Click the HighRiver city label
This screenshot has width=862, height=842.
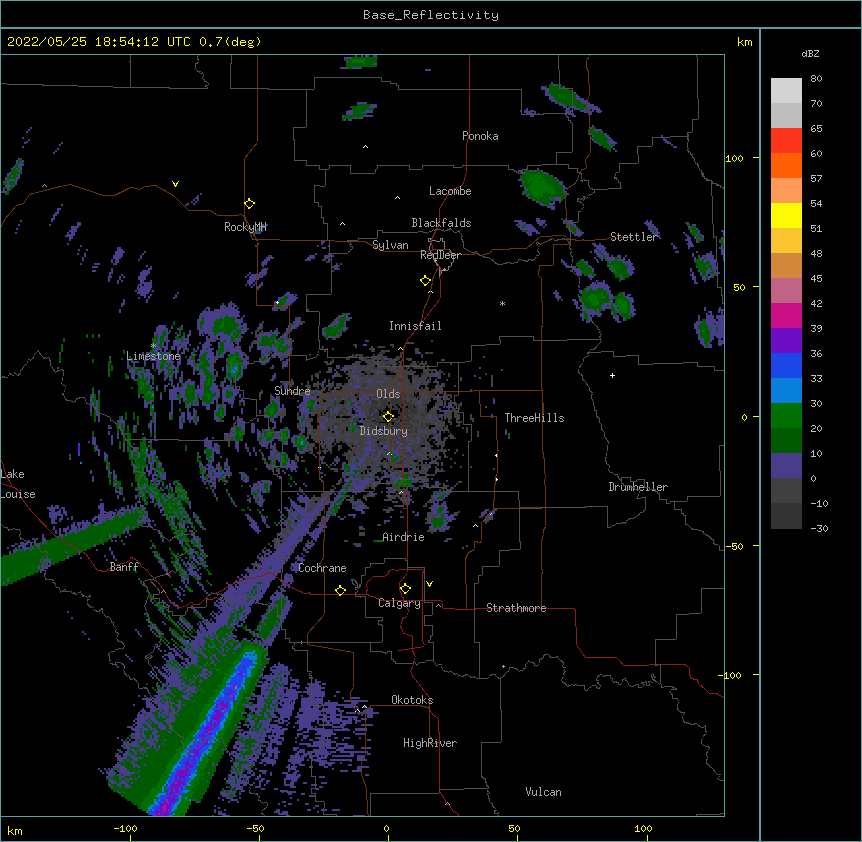coord(430,743)
